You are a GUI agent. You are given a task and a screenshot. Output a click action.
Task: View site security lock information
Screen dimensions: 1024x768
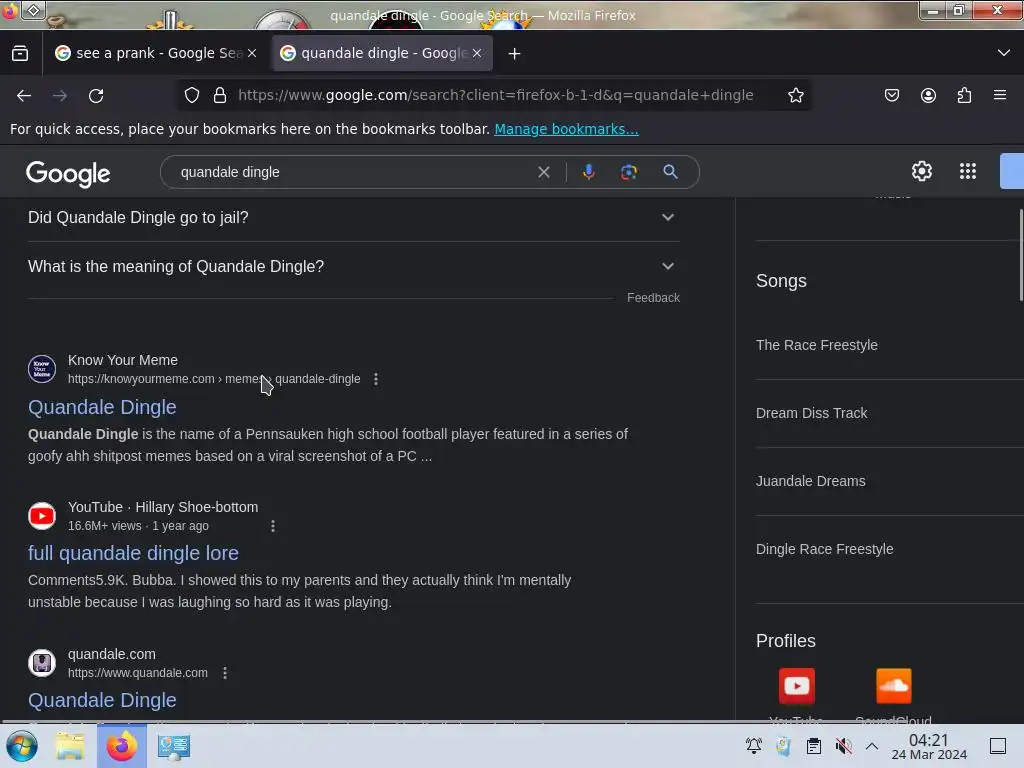pos(220,95)
